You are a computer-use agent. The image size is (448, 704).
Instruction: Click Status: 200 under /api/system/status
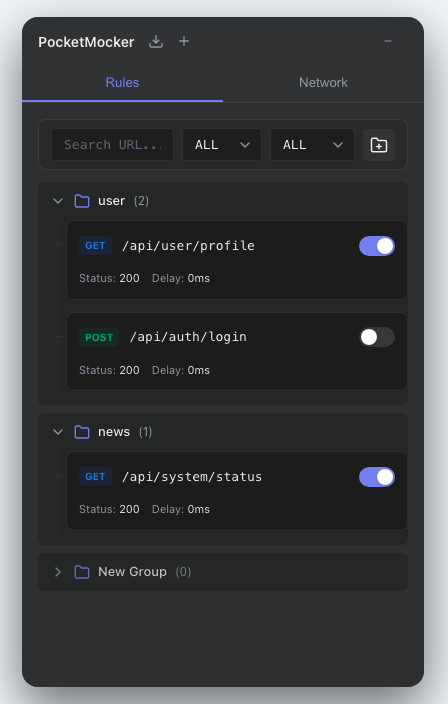pyautogui.click(x=109, y=510)
